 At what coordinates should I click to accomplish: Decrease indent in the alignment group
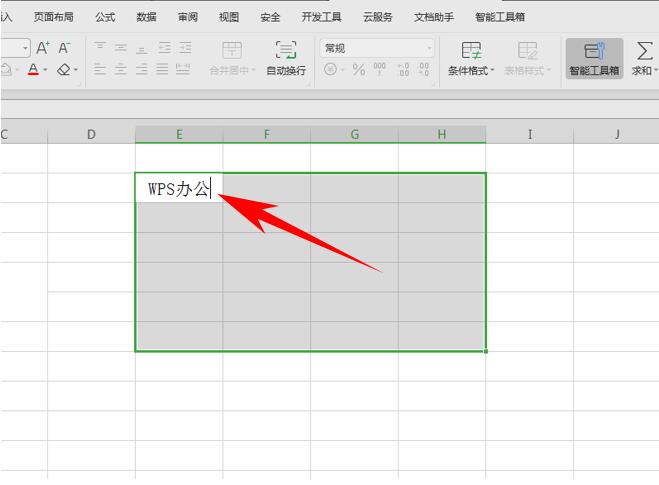click(164, 48)
